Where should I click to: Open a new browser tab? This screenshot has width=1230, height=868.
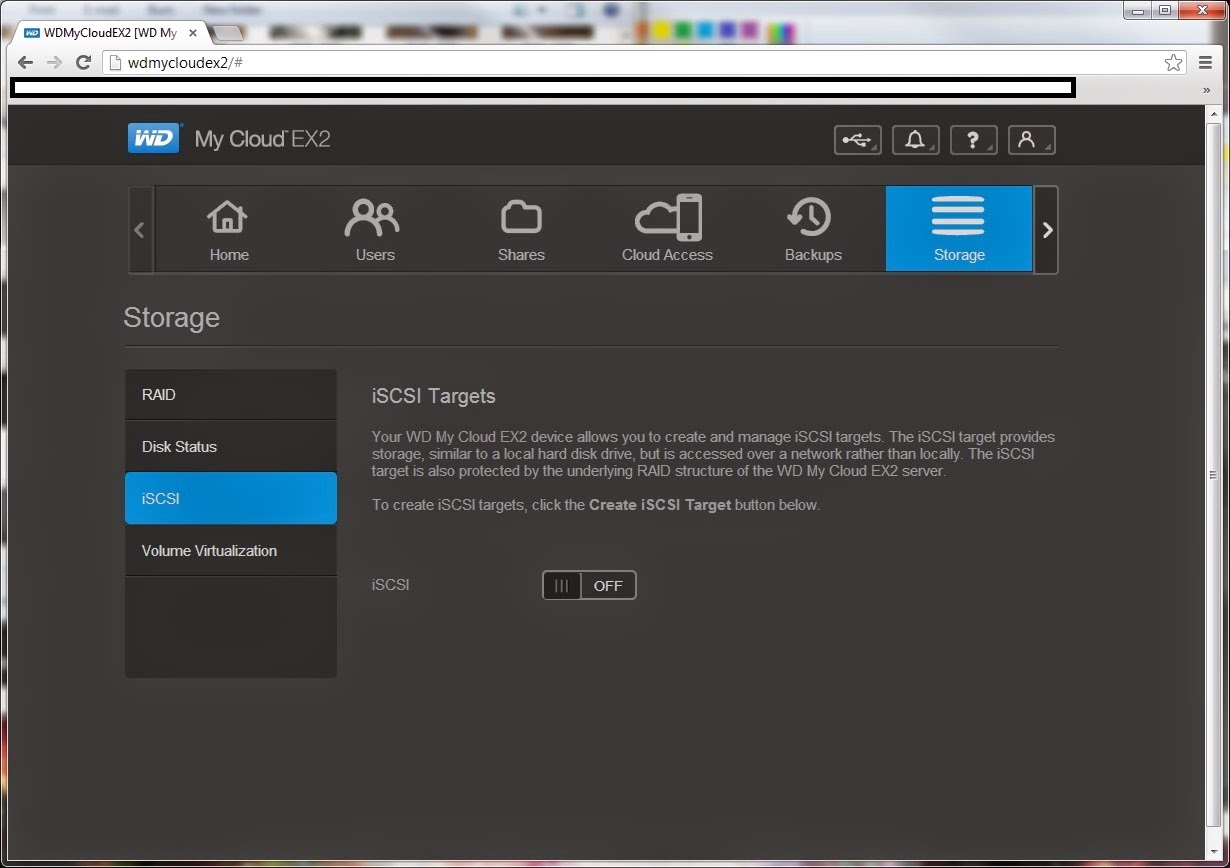[x=228, y=33]
